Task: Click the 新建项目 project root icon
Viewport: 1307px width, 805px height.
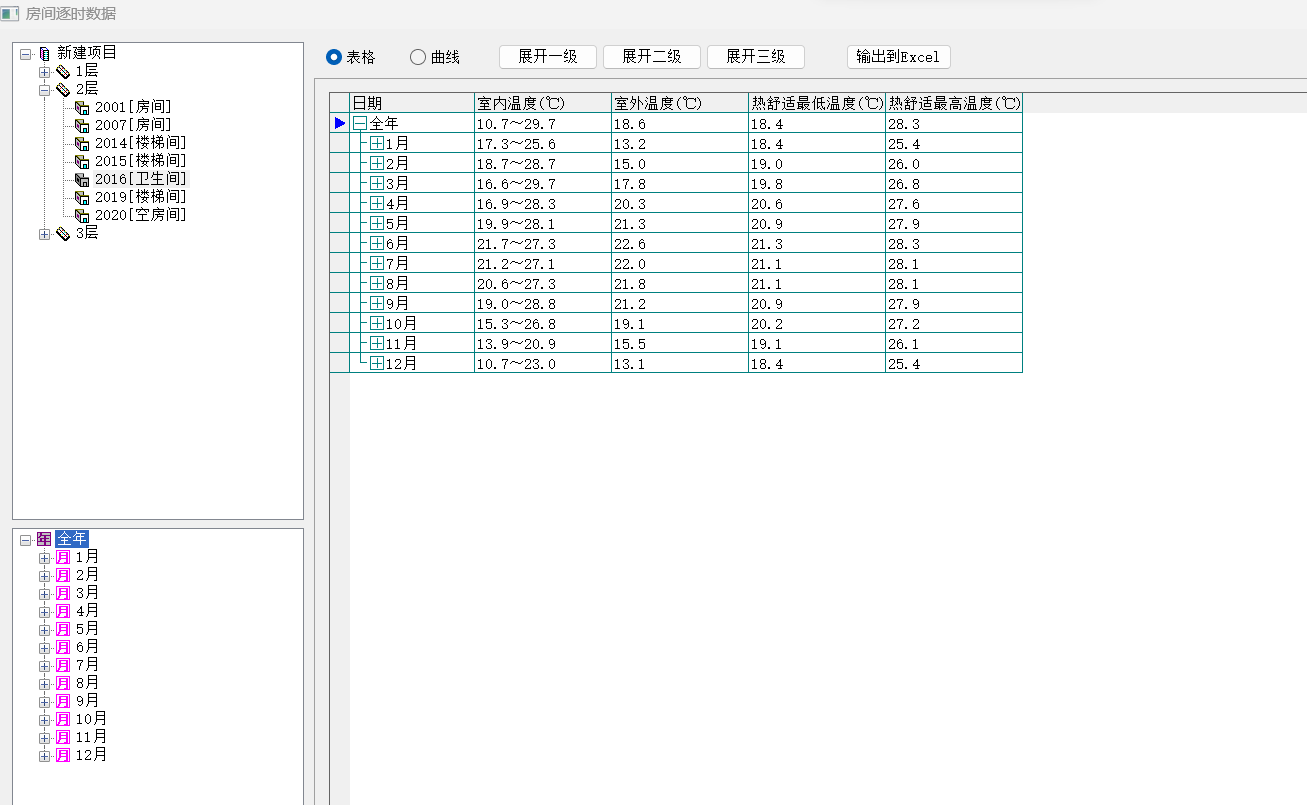Action: [x=44, y=53]
